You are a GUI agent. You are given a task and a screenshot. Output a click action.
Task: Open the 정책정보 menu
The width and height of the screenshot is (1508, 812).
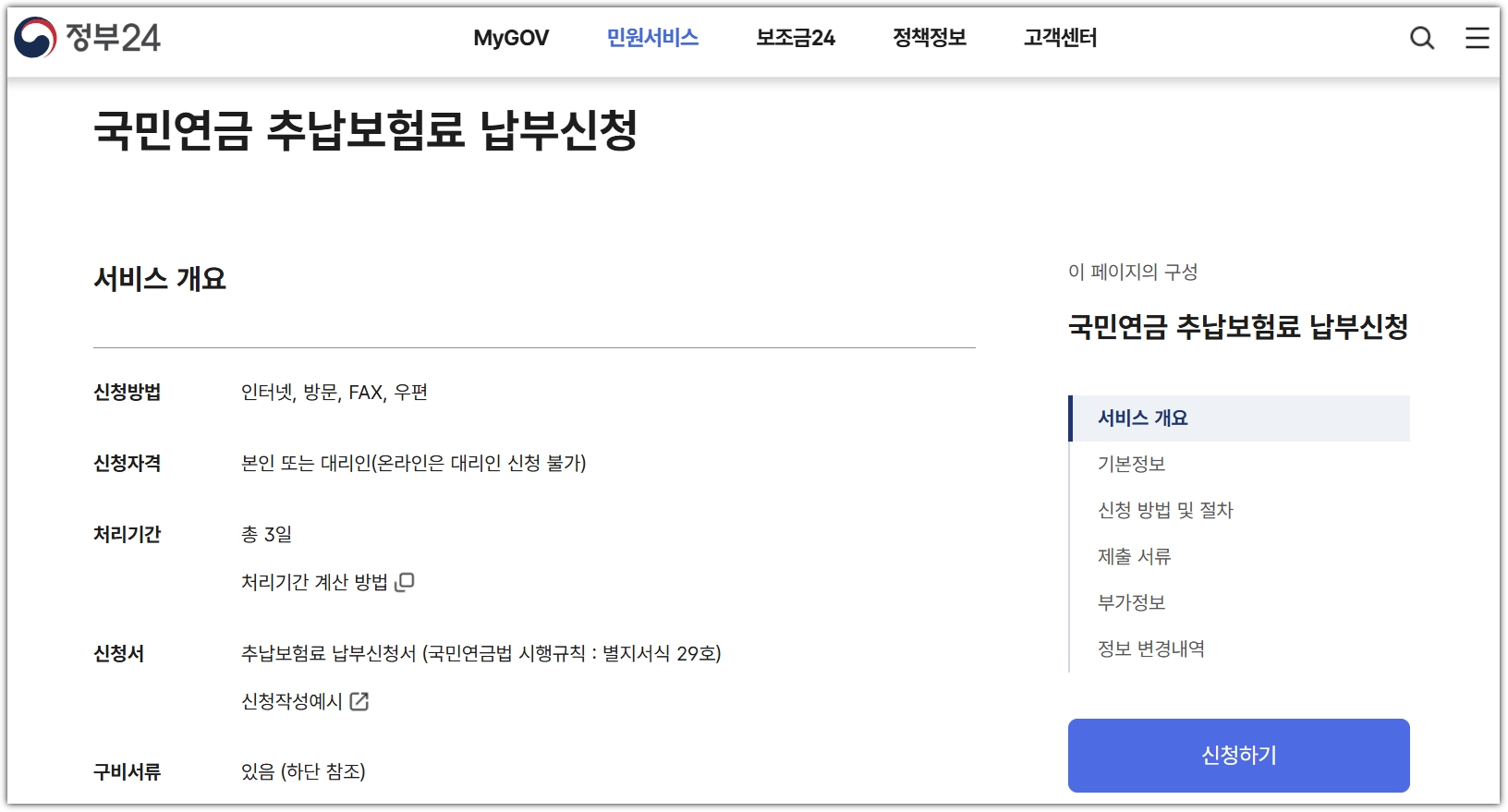[929, 38]
